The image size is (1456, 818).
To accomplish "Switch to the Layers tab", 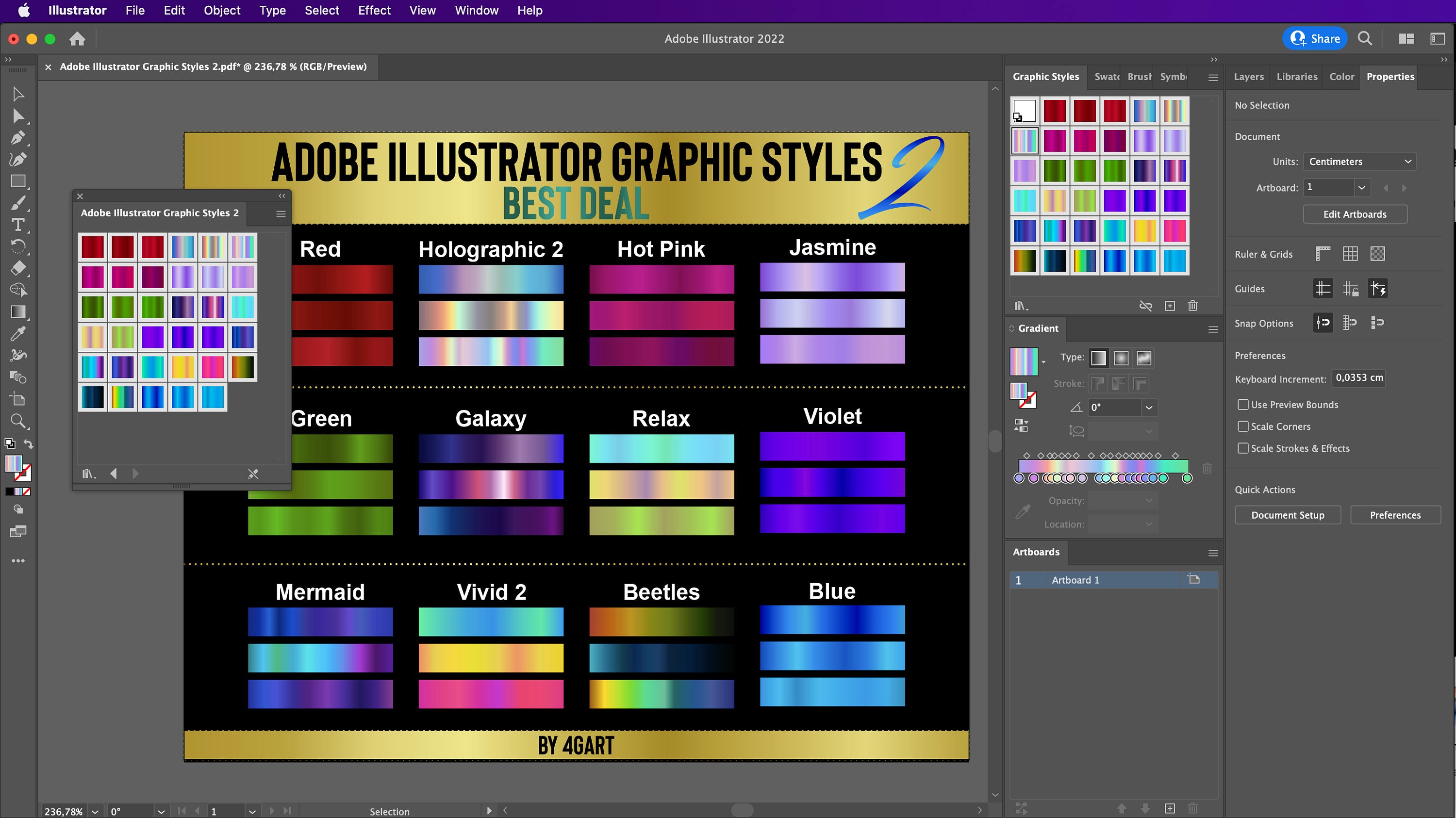I will (1249, 77).
